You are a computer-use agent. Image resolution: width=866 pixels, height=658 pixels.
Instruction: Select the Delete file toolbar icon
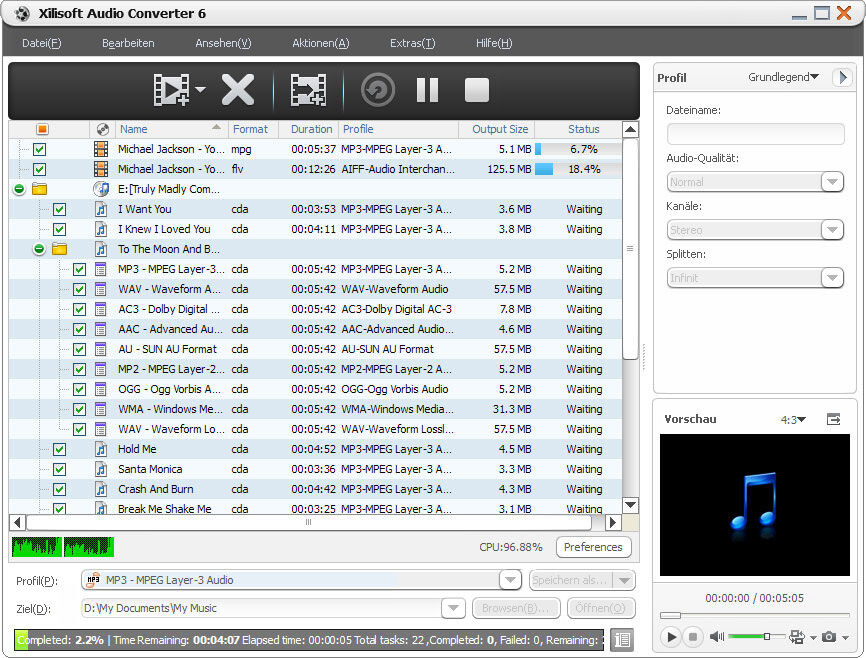coord(237,90)
